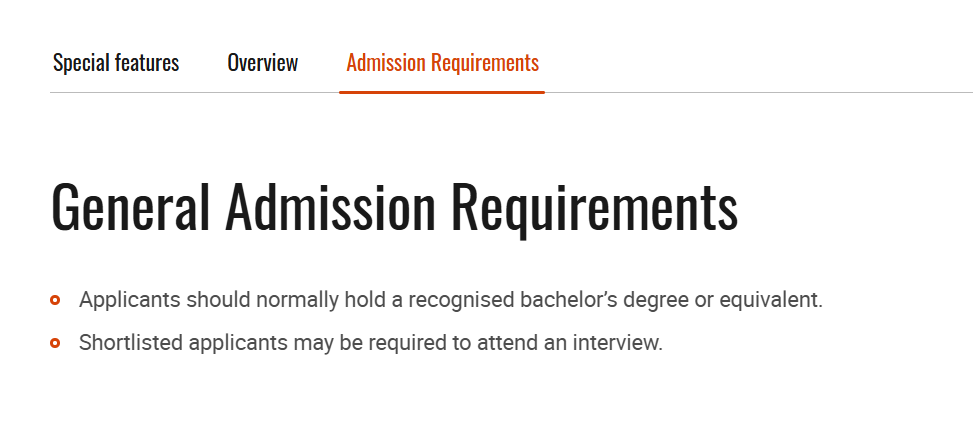This screenshot has height=440, width=973.
Task: Select the Admission Requirements tab
Action: click(442, 63)
